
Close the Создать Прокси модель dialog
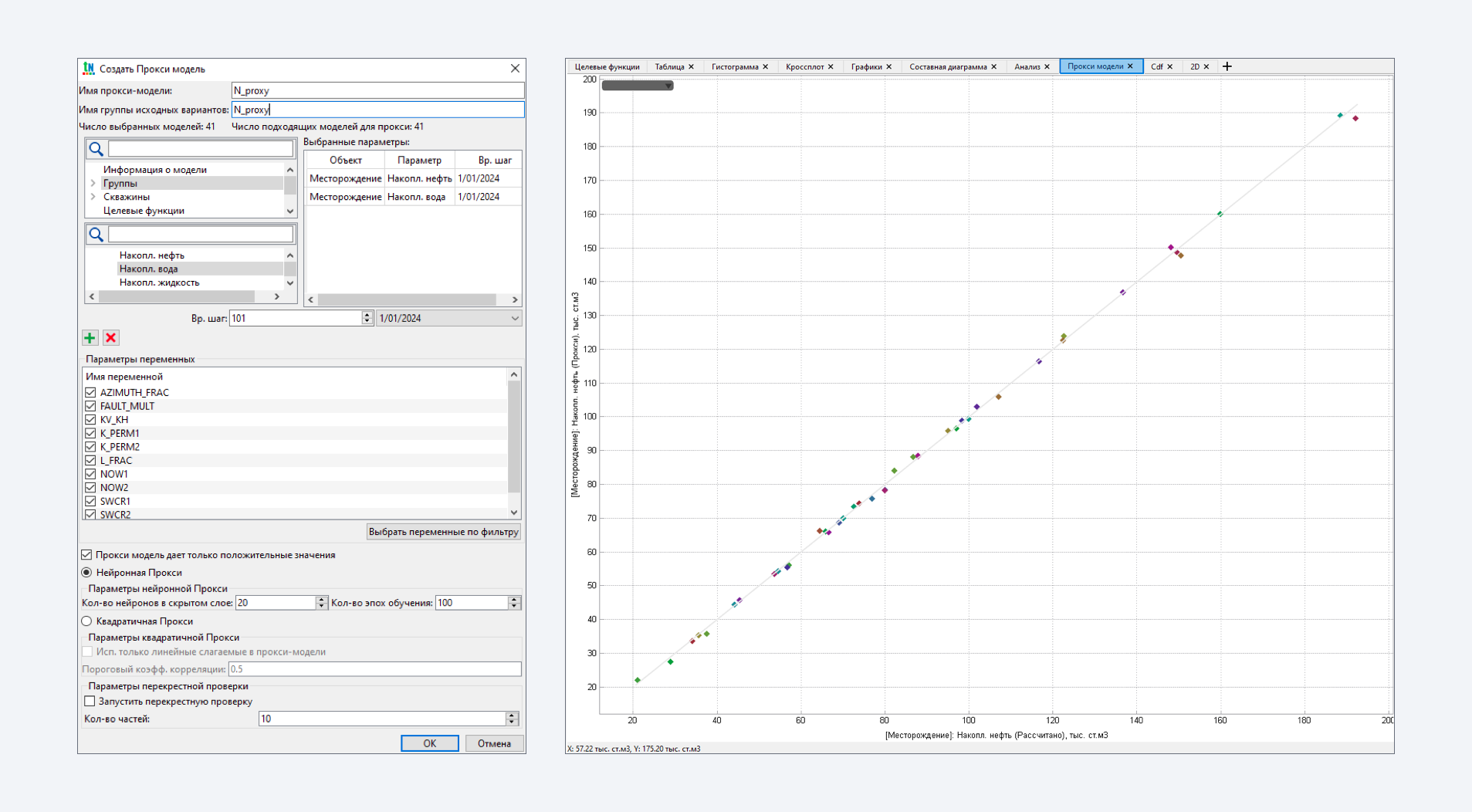pos(515,69)
